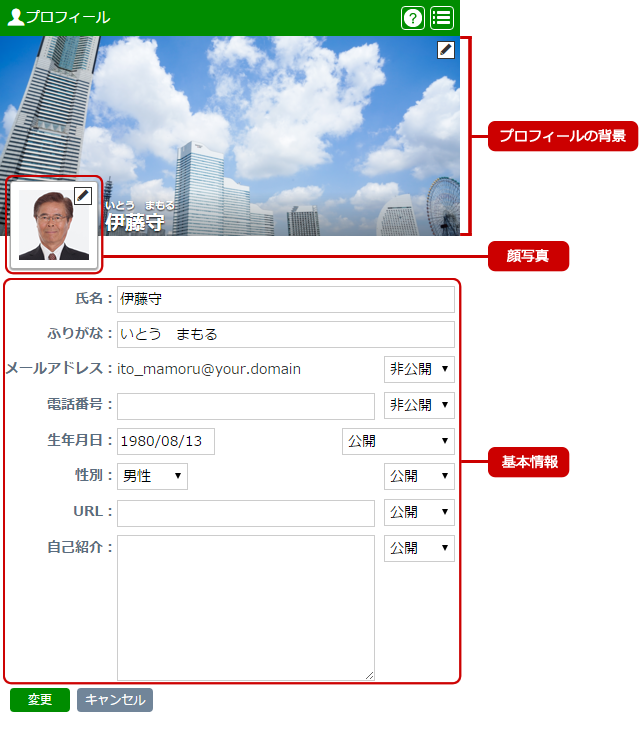The image size is (639, 734).
Task: Edit the profile background with pencil icon
Action: click(x=446, y=50)
